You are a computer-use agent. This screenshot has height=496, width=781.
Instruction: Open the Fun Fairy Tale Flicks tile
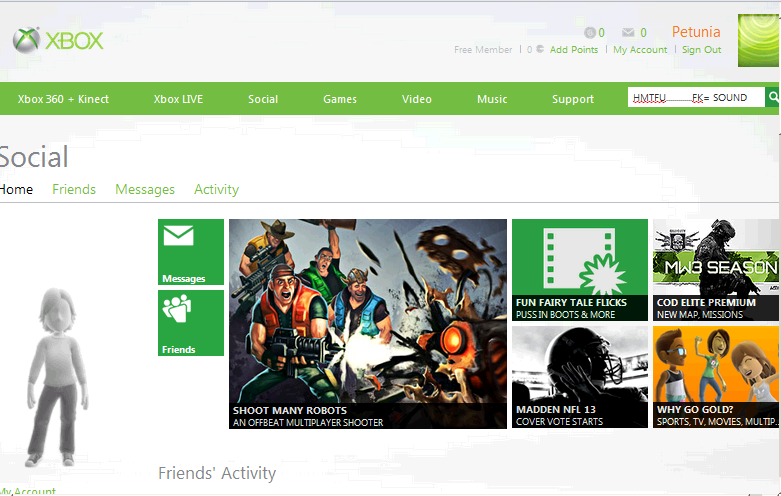click(x=580, y=270)
